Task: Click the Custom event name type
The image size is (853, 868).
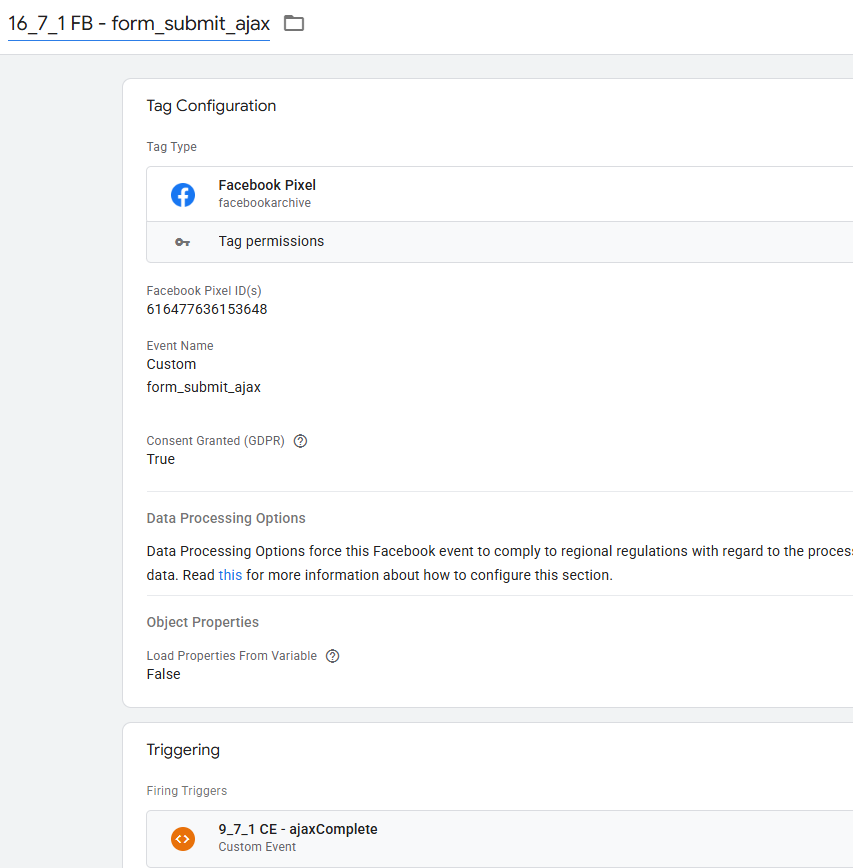Action: point(172,364)
